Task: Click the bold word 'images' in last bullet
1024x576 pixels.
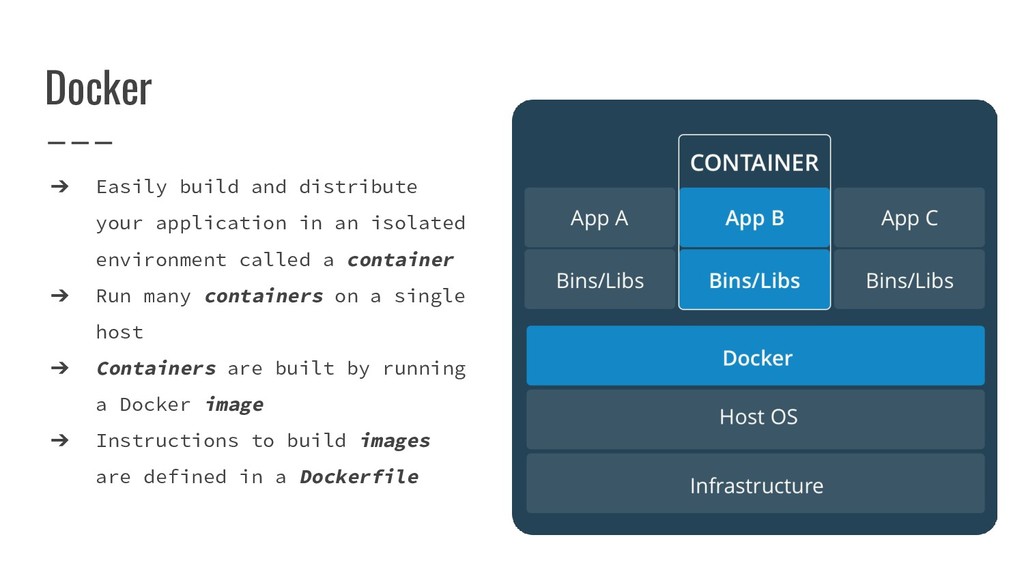Action: coord(395,441)
